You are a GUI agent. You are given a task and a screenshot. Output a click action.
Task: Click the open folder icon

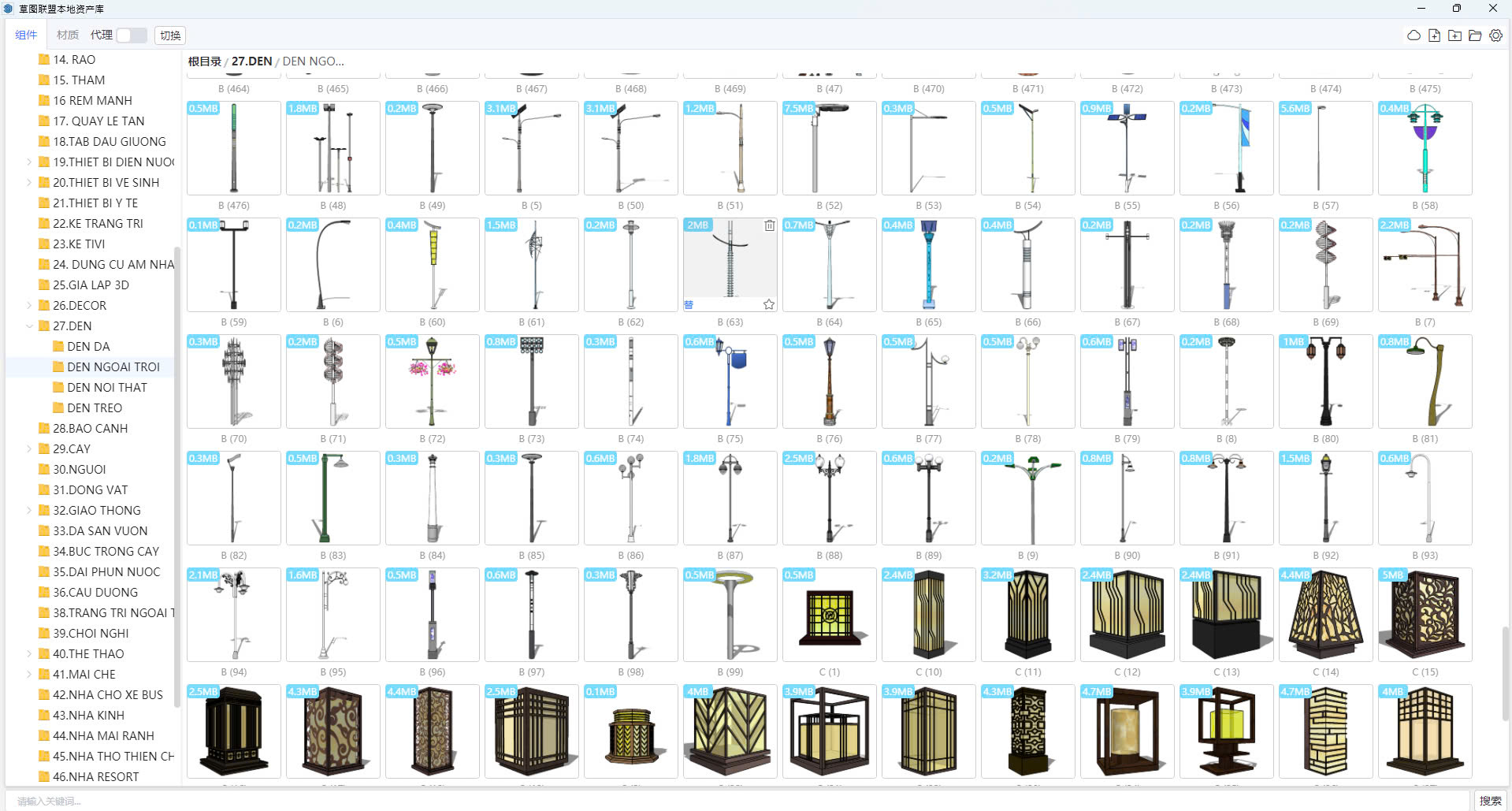(x=1475, y=35)
